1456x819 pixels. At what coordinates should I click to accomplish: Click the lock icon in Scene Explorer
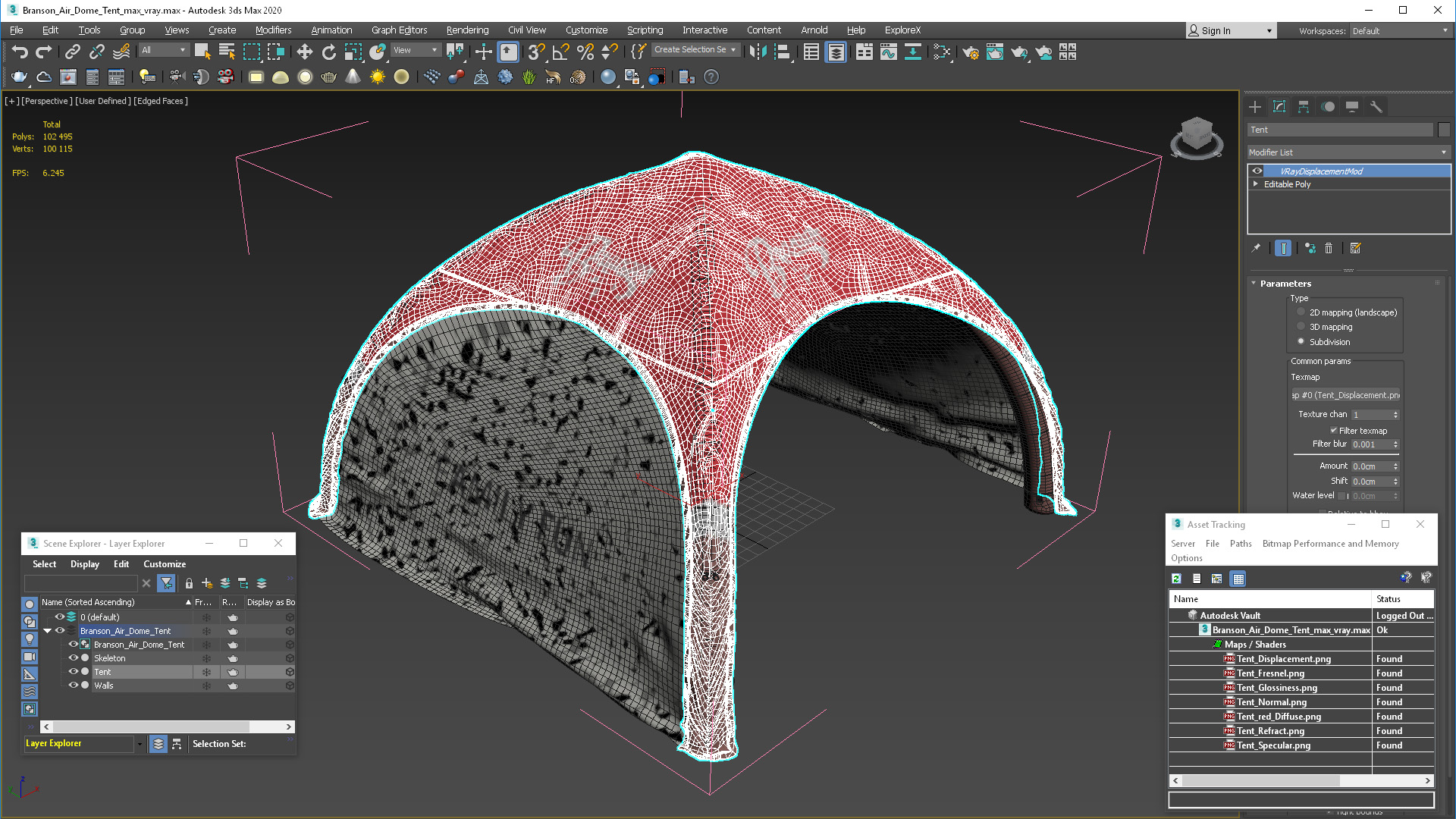189,583
